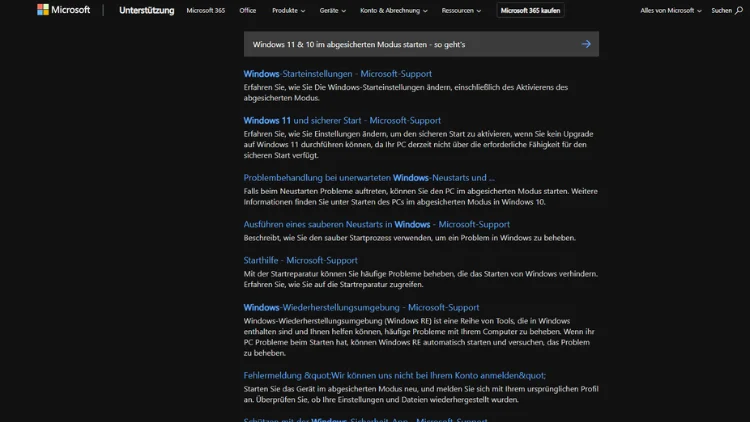Click the blue arrow in search box
The width and height of the screenshot is (750, 422).
(x=586, y=44)
